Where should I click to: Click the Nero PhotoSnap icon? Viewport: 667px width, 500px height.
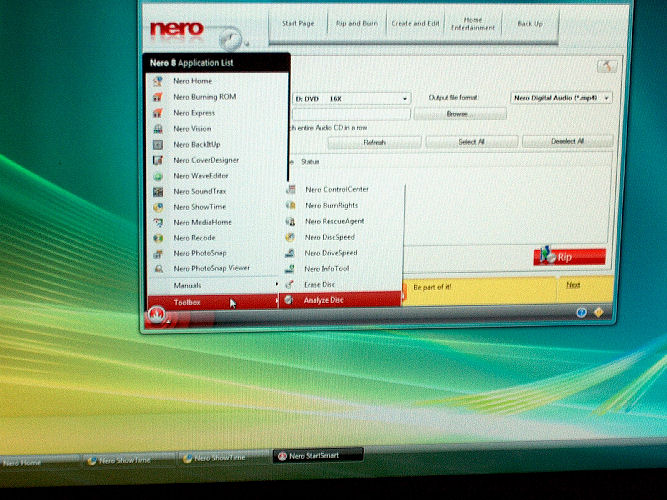click(x=158, y=254)
